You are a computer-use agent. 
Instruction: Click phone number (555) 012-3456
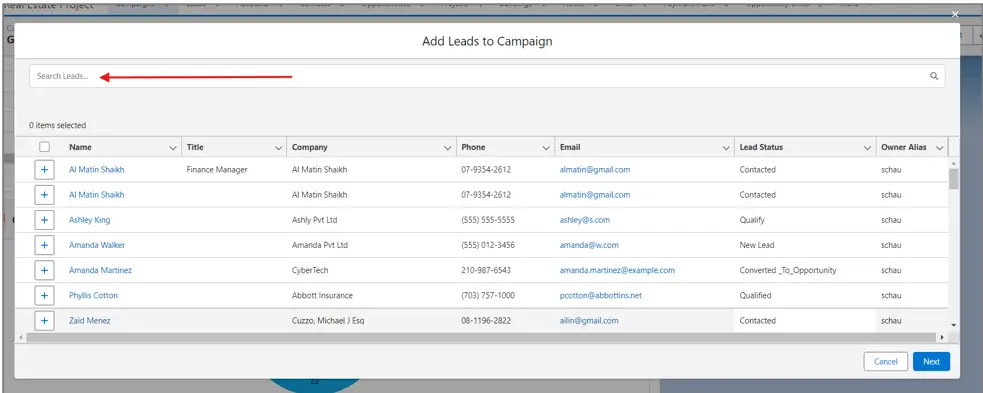click(x=488, y=245)
